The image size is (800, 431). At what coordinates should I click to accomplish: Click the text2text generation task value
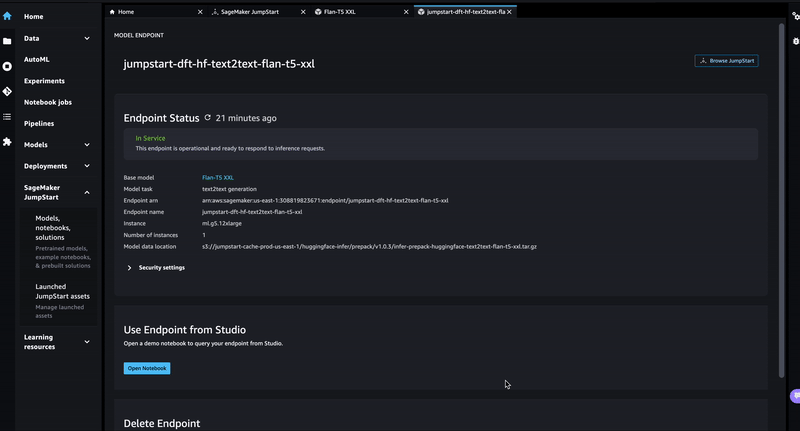(x=230, y=189)
